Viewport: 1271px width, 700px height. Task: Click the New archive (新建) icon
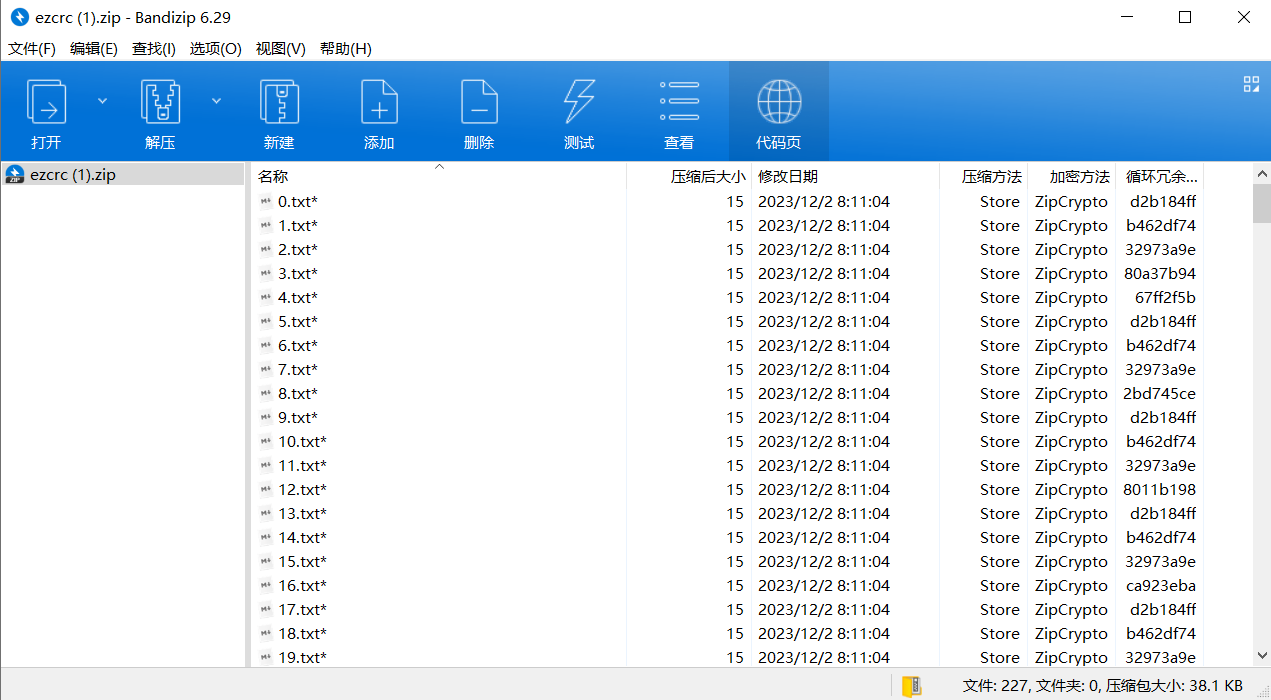[x=279, y=101]
